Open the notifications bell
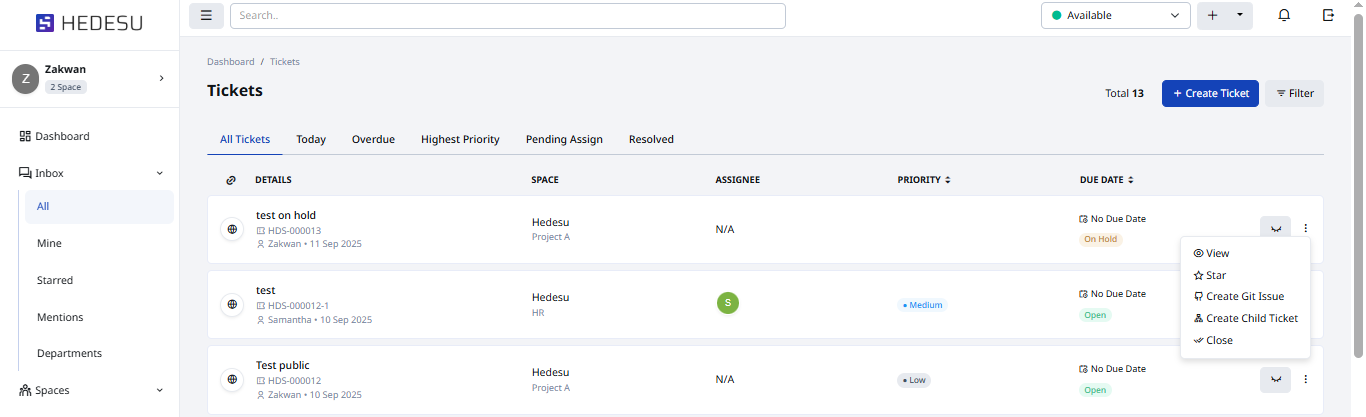Screen dimensions: 1366x417 [x=1284, y=15]
